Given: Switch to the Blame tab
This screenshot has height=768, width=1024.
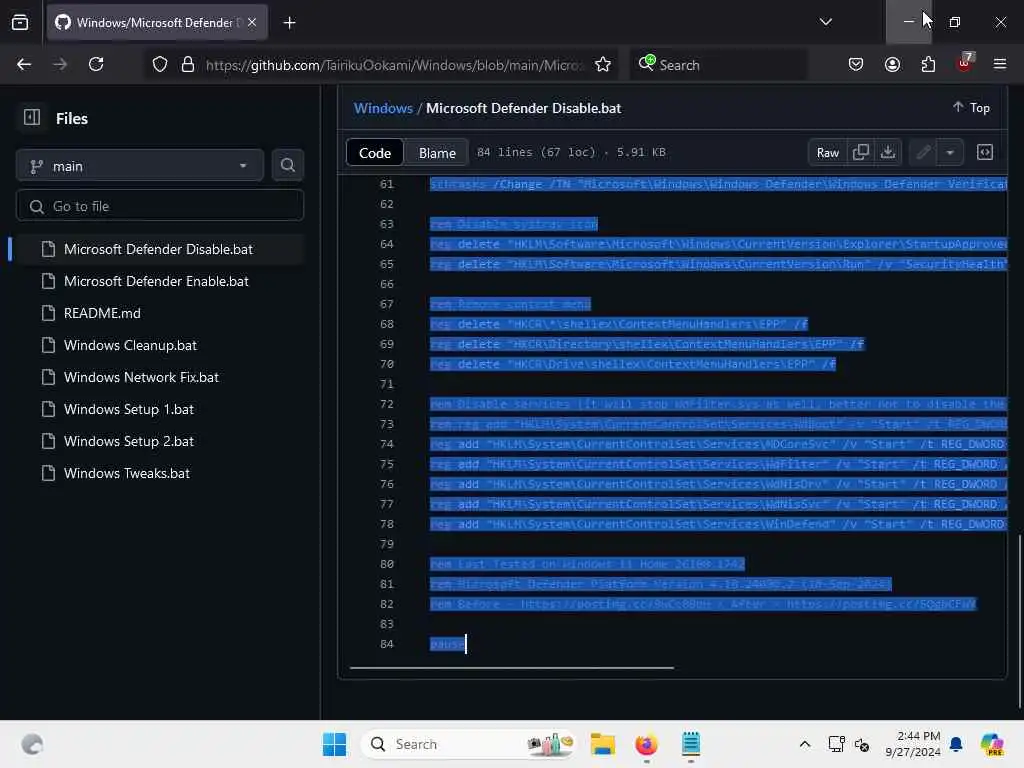Looking at the screenshot, I should (x=437, y=153).
